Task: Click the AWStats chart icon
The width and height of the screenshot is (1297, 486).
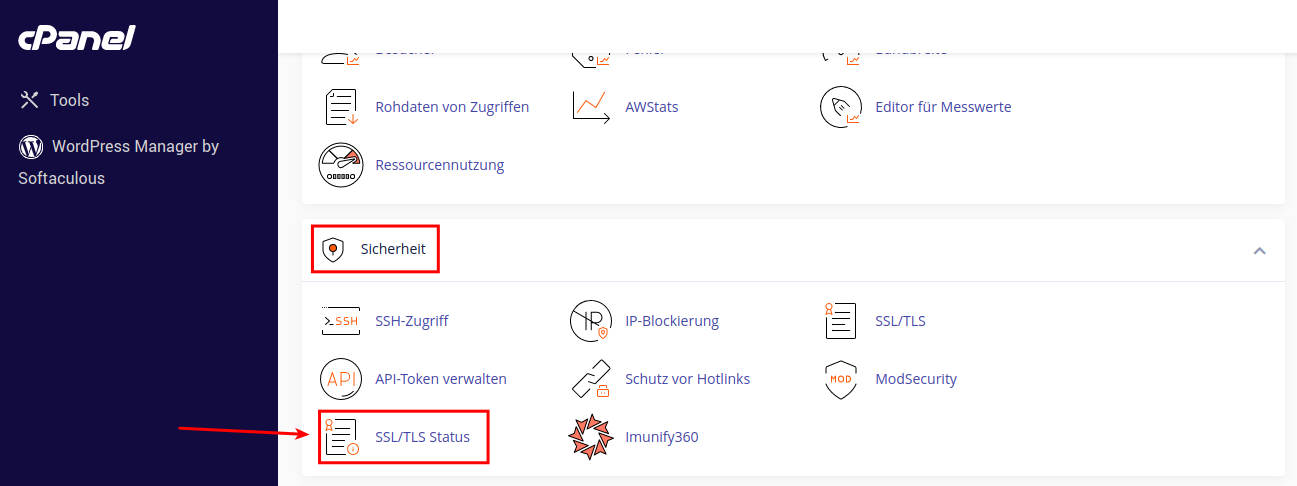Action: click(591, 106)
